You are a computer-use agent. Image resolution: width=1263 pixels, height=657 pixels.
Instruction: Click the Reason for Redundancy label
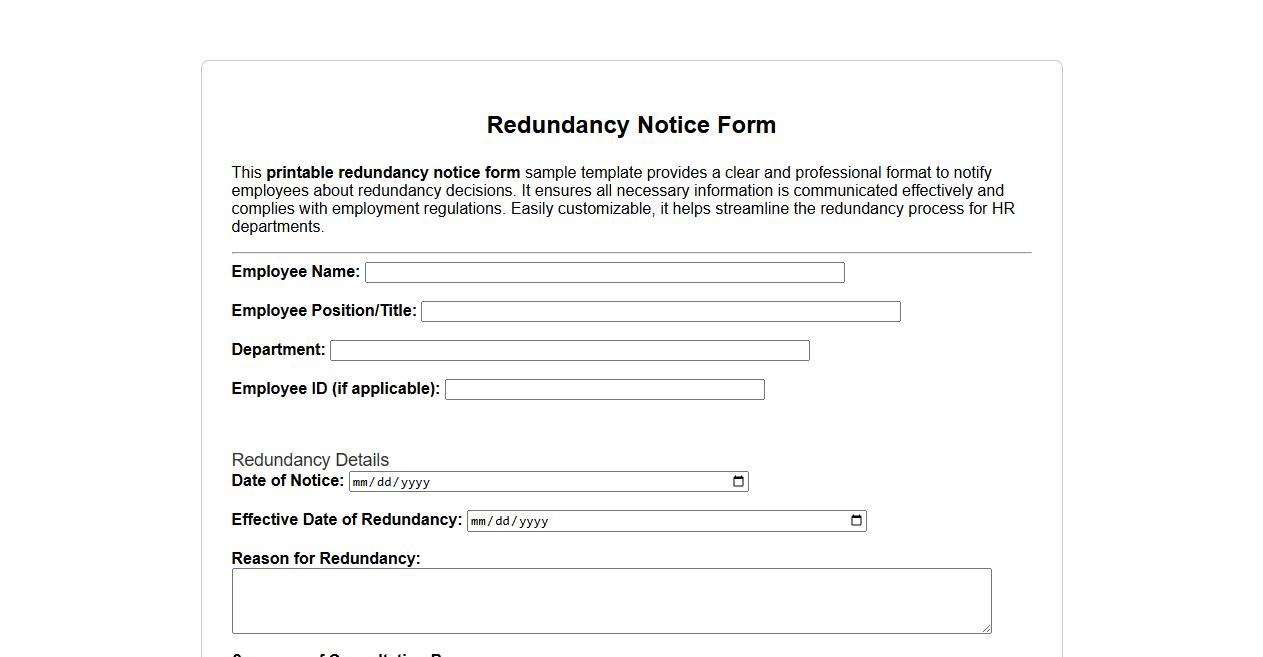coord(325,558)
